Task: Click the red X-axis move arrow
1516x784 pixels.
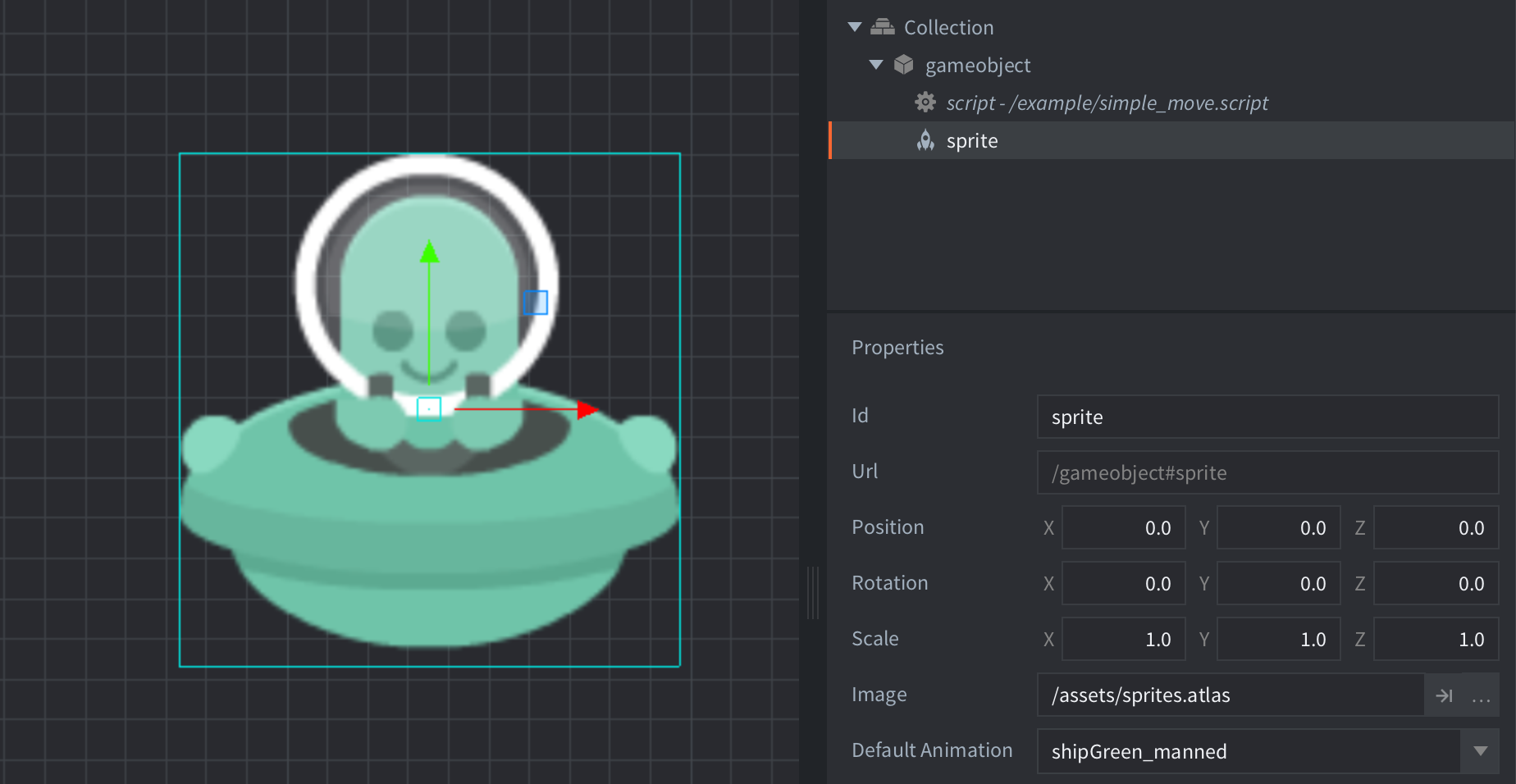Action: coord(587,409)
